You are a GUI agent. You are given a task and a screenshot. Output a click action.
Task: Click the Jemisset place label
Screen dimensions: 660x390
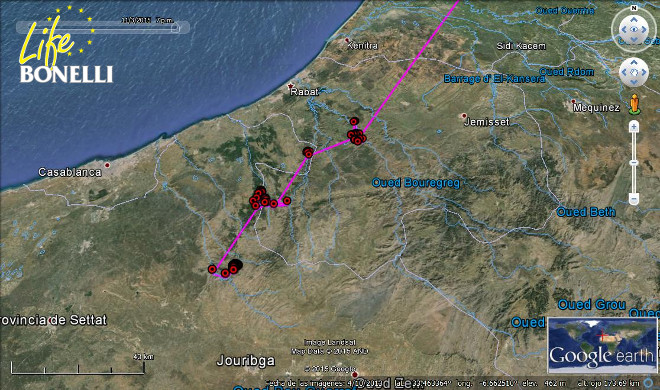click(487, 122)
